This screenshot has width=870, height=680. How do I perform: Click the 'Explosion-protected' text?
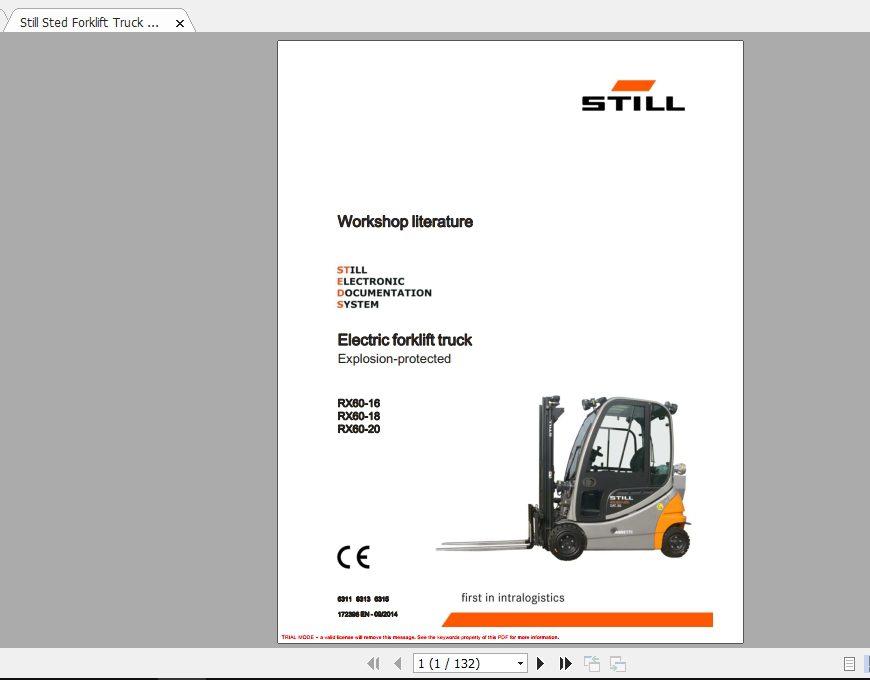(x=394, y=359)
